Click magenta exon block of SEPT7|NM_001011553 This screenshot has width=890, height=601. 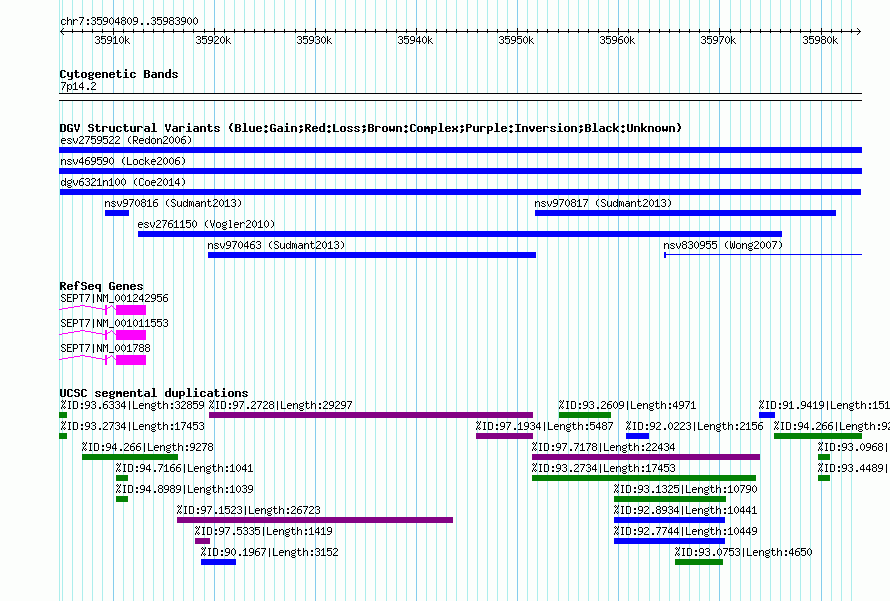[x=131, y=335]
